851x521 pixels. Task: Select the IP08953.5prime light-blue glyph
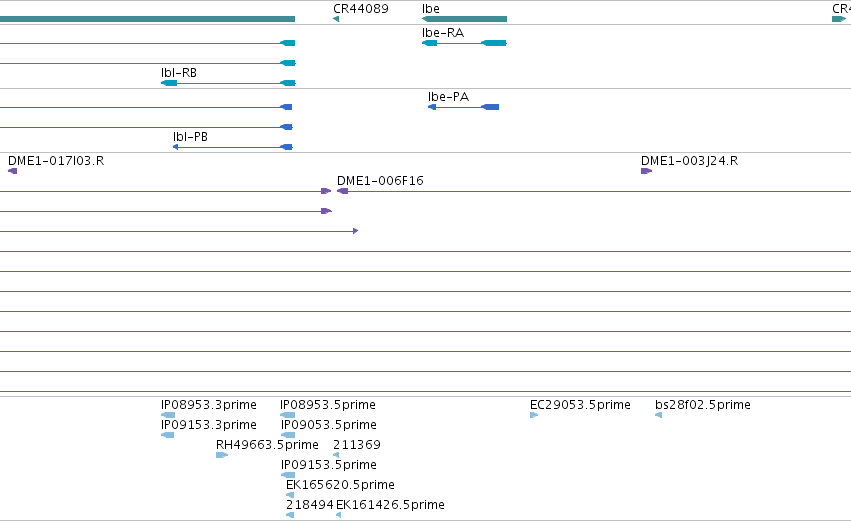click(x=288, y=415)
